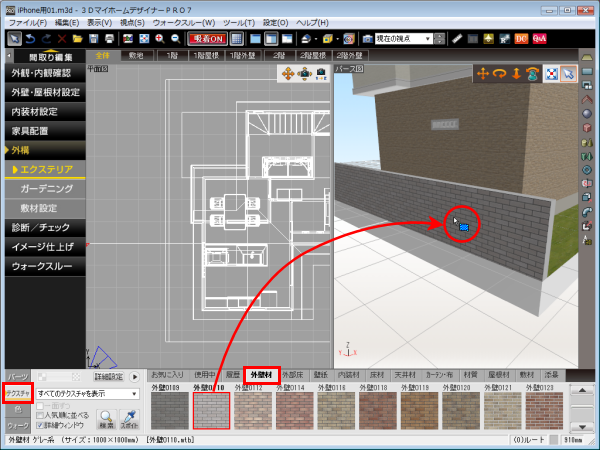
Task: Toggle the 吸着ON snap button
Action: click(205, 38)
